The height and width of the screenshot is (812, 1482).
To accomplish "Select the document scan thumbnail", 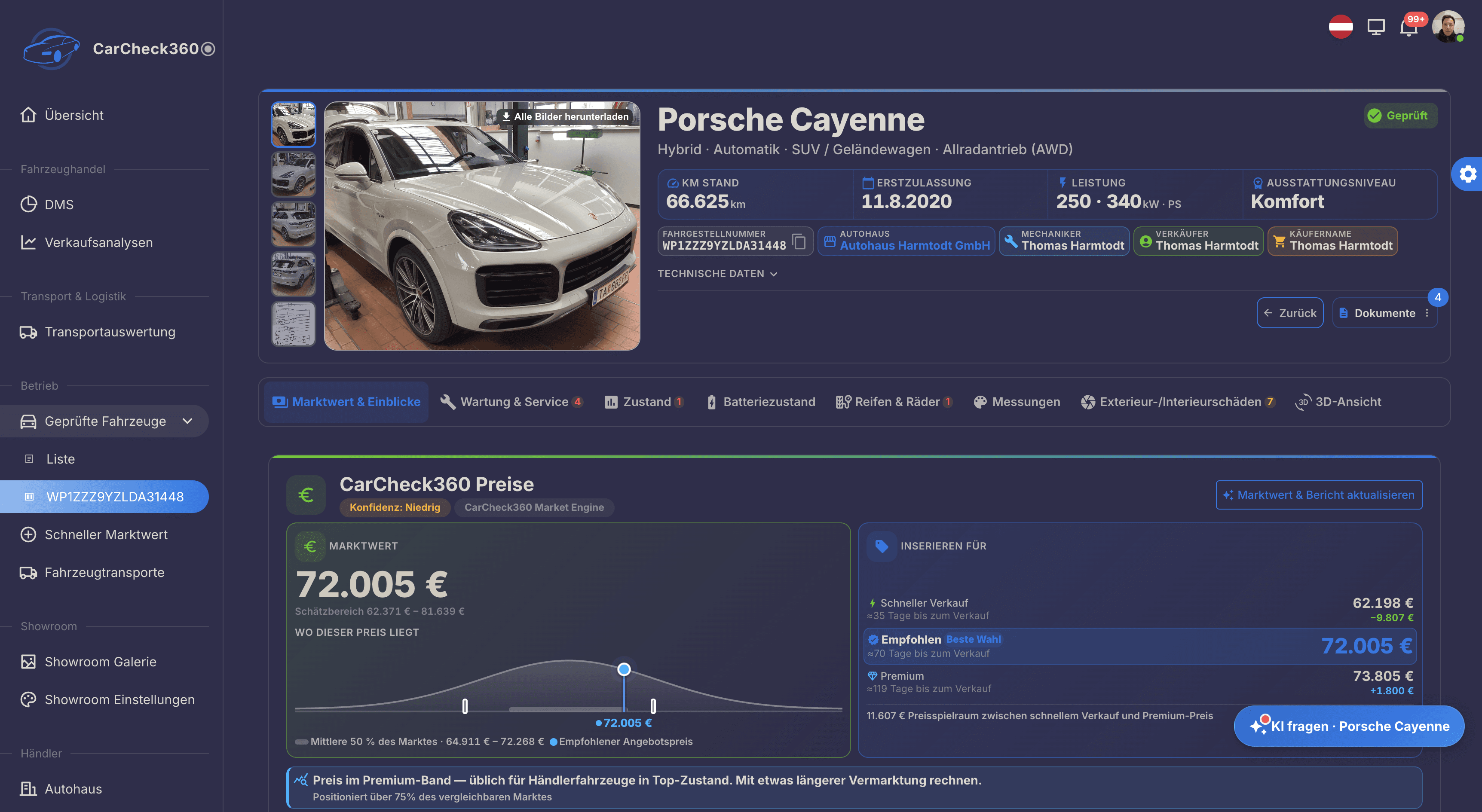I will click(x=294, y=324).
